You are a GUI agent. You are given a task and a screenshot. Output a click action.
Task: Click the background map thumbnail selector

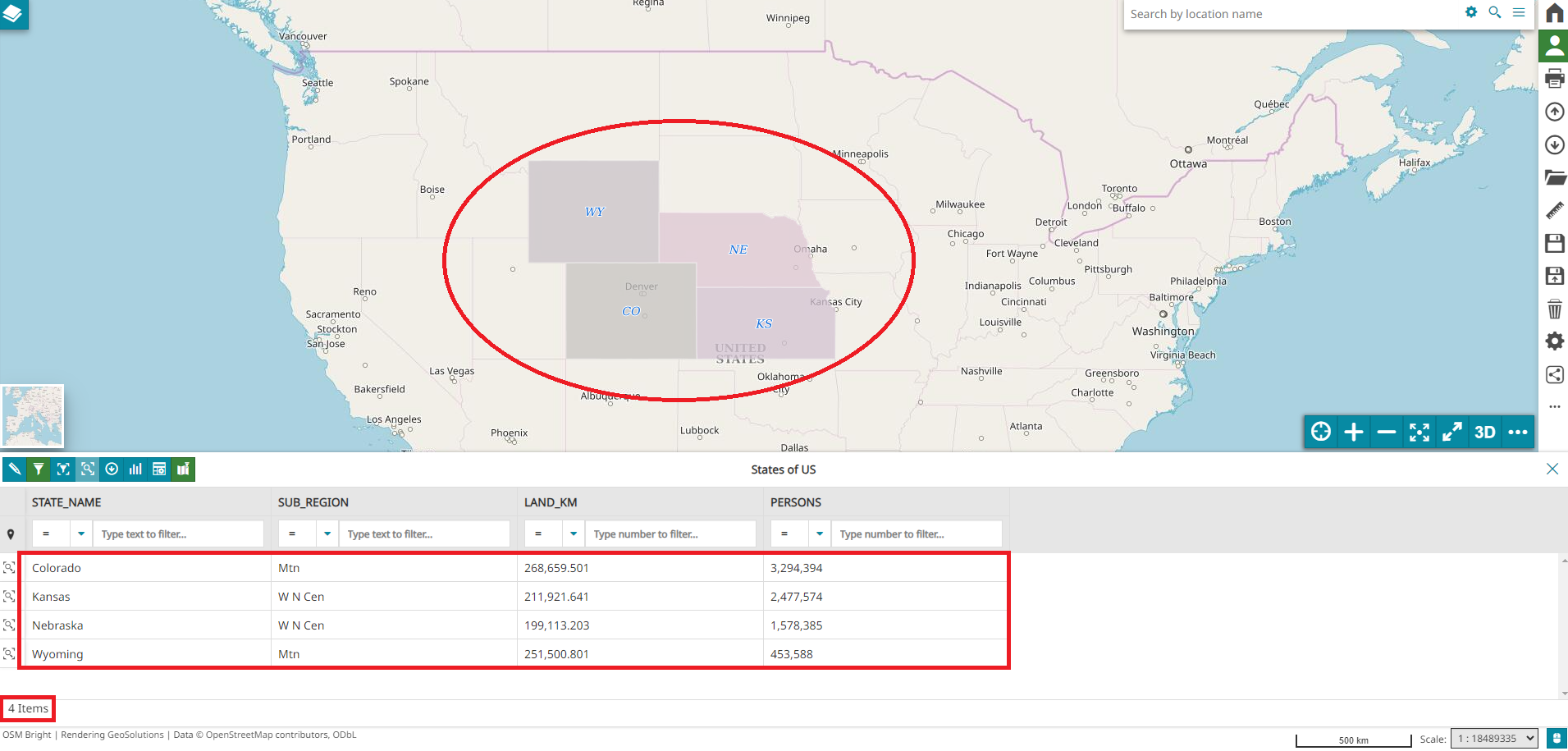click(32, 416)
